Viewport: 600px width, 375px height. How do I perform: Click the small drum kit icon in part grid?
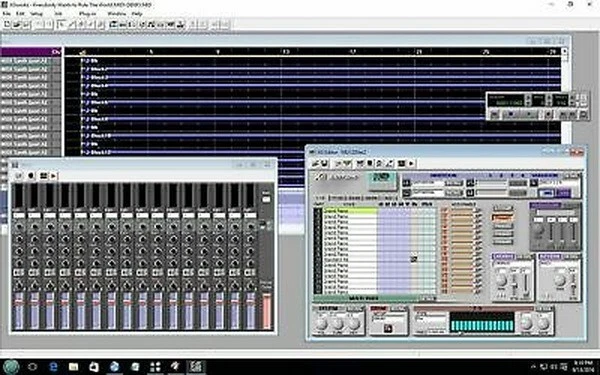[413, 259]
